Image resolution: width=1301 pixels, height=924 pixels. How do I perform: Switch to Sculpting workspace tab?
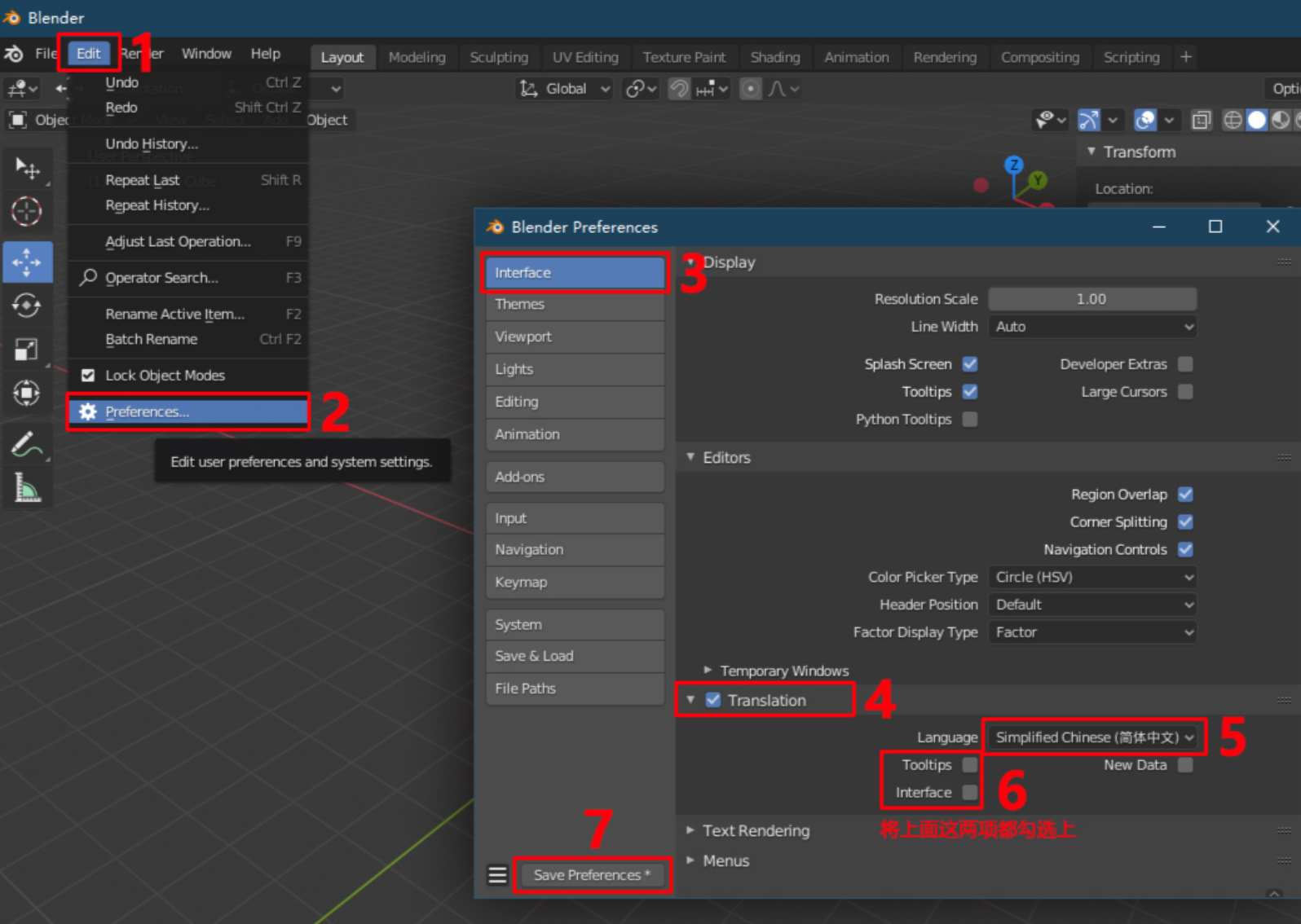pyautogui.click(x=499, y=57)
